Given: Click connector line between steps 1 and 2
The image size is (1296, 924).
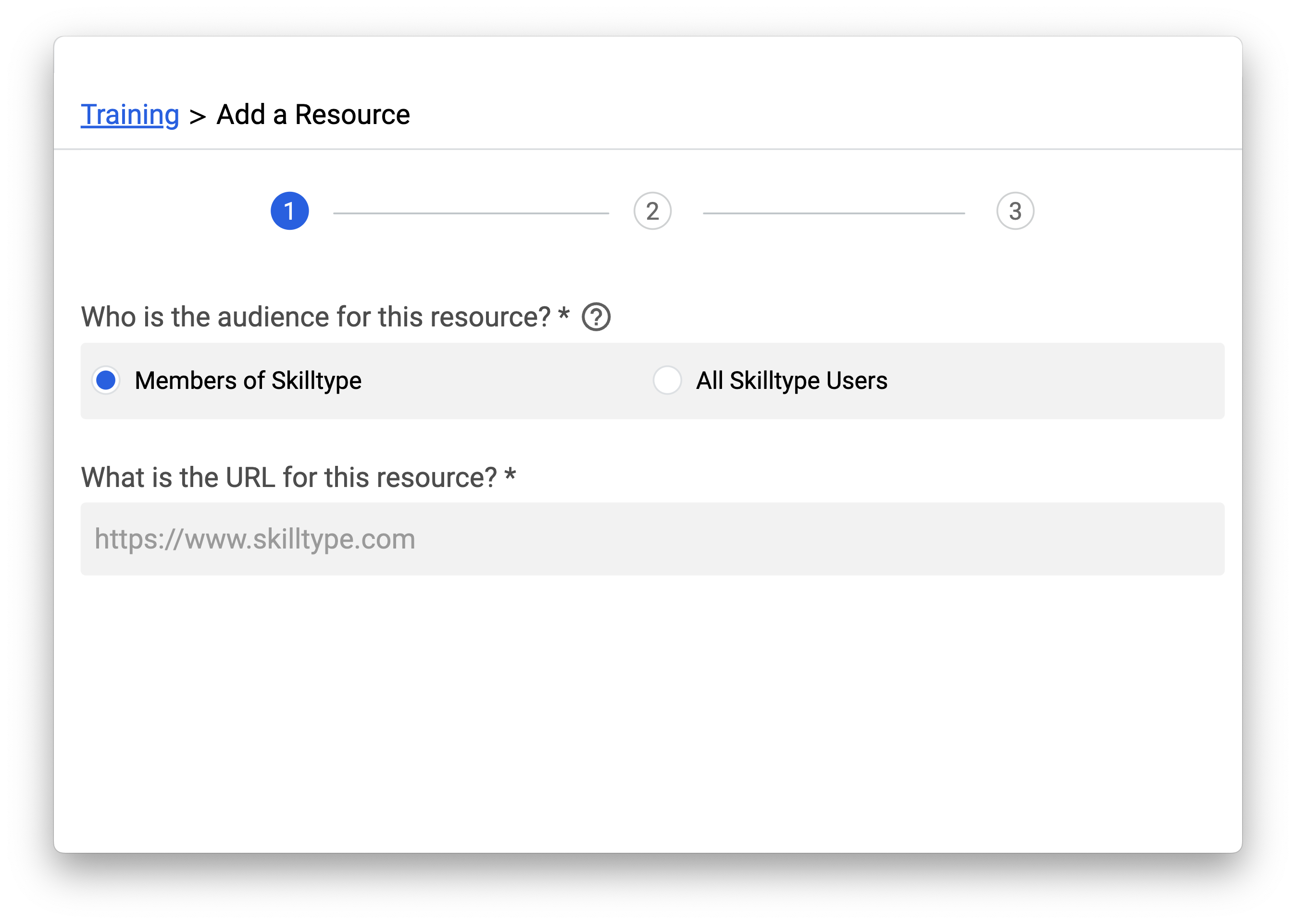Looking at the screenshot, I should pyautogui.click(x=471, y=213).
